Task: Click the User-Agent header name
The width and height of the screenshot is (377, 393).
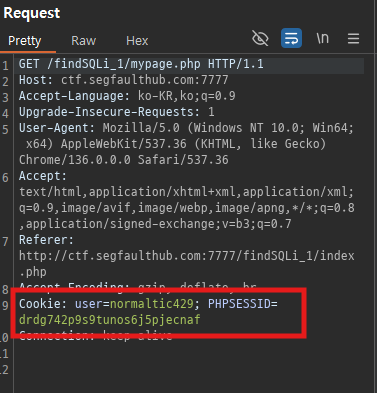Action: click(x=55, y=128)
